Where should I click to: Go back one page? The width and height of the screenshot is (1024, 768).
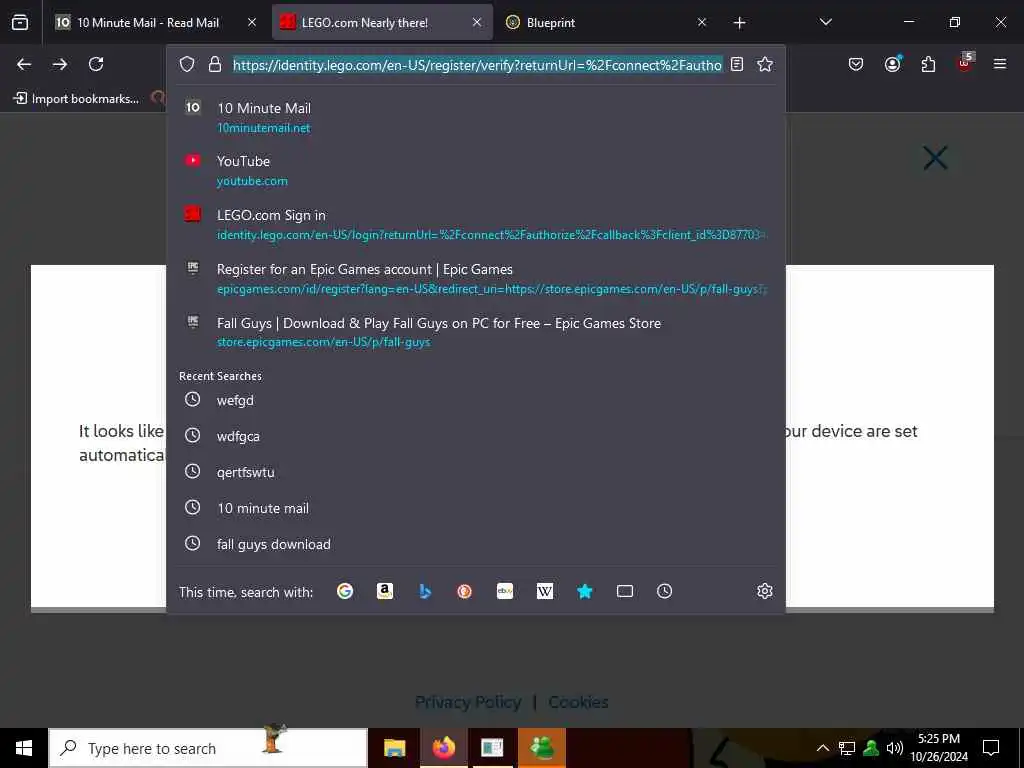24,64
